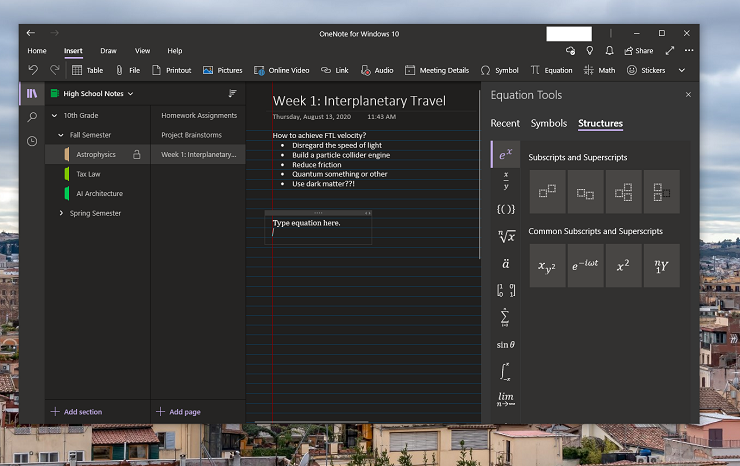Viewport: 740px width, 466px height.
Task: Enter full screen mode with arrows icon
Action: point(670,51)
